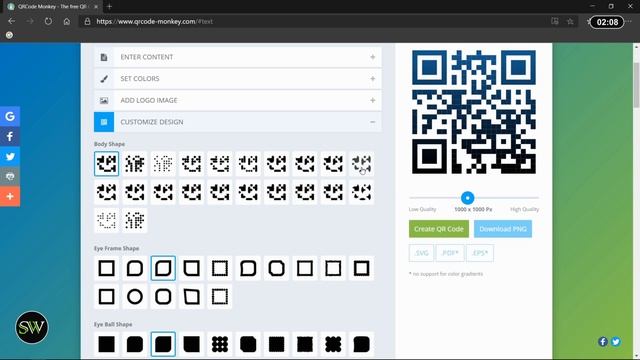Select the circle eye frame shape
This screenshot has height=360, width=640.
point(135,297)
